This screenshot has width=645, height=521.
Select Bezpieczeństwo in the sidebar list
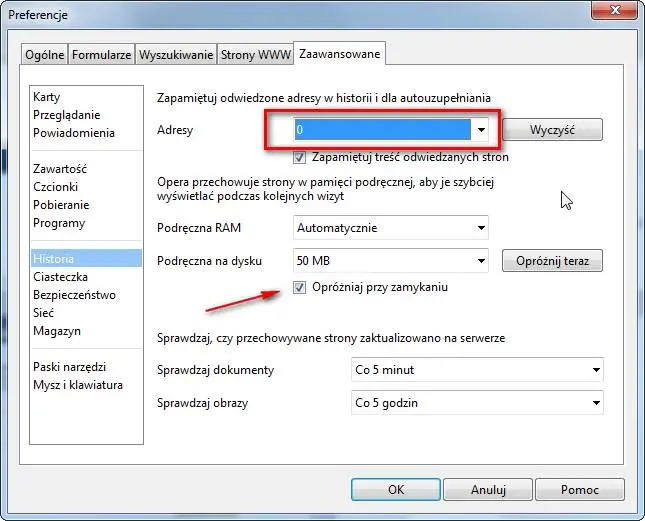coord(74,295)
